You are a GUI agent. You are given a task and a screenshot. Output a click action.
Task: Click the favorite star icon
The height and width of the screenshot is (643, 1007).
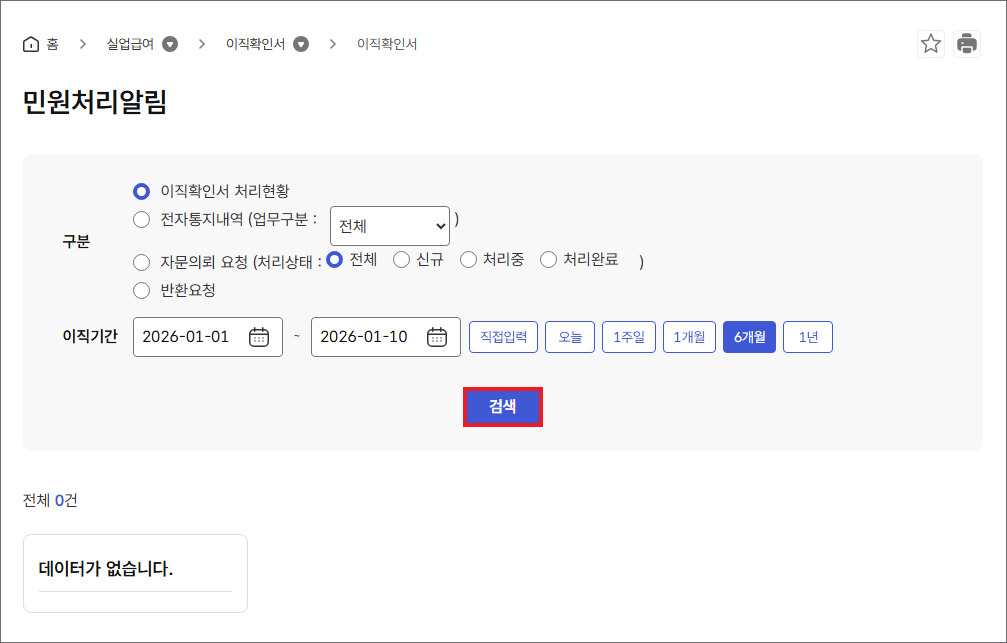point(931,44)
